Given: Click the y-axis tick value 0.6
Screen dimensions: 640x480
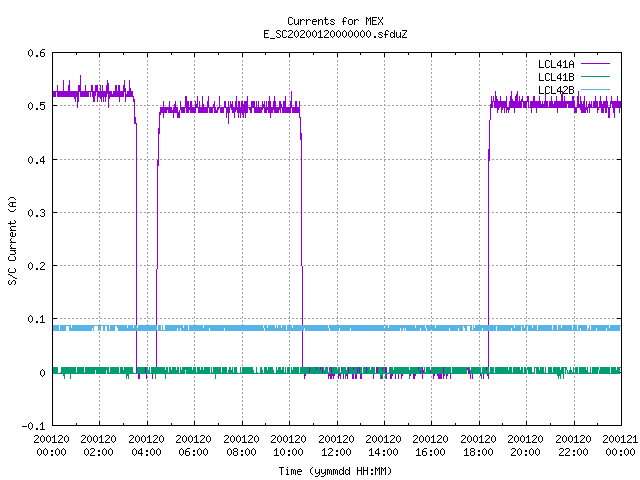Looking at the screenshot, I should pyautogui.click(x=36, y=53).
